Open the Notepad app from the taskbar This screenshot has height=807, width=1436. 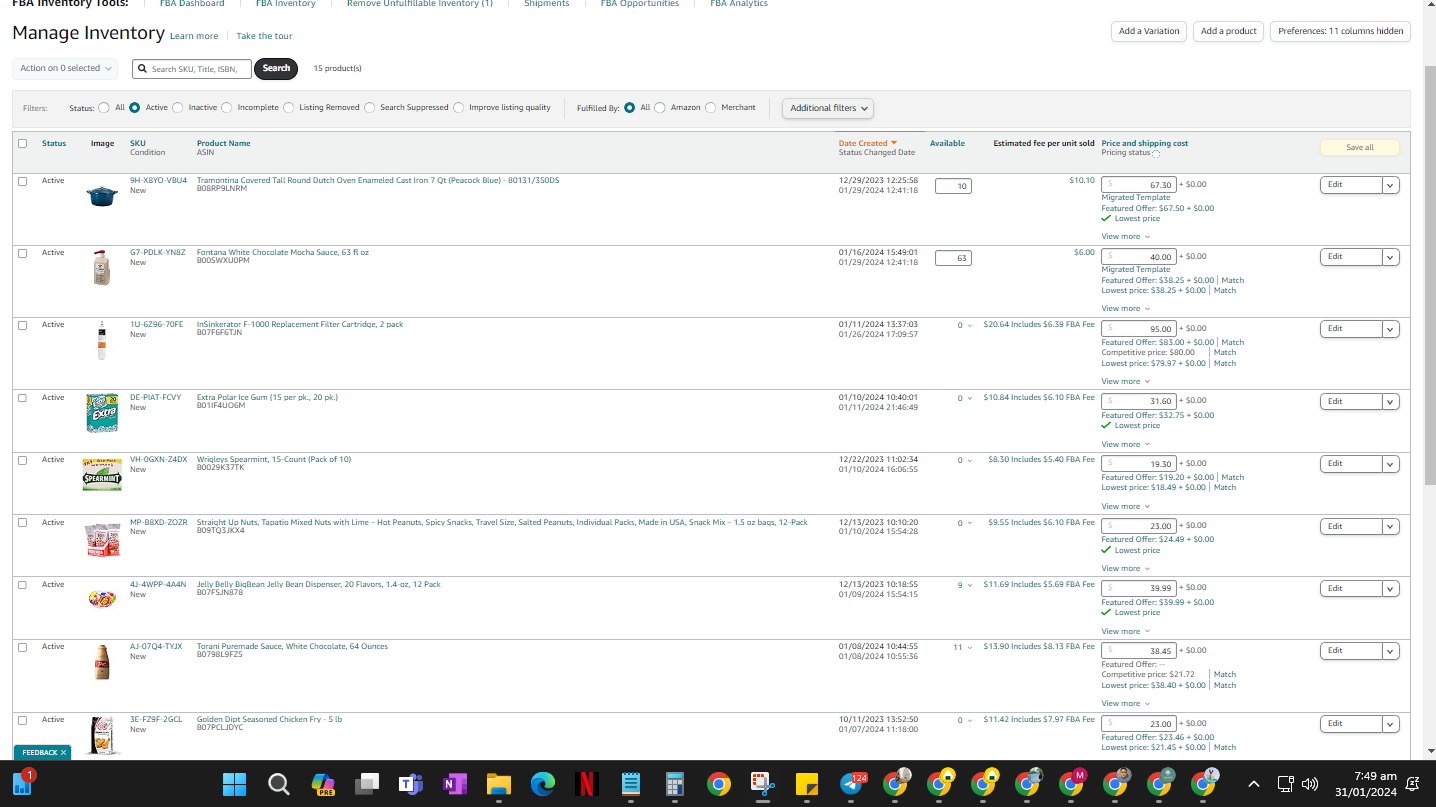[631, 784]
